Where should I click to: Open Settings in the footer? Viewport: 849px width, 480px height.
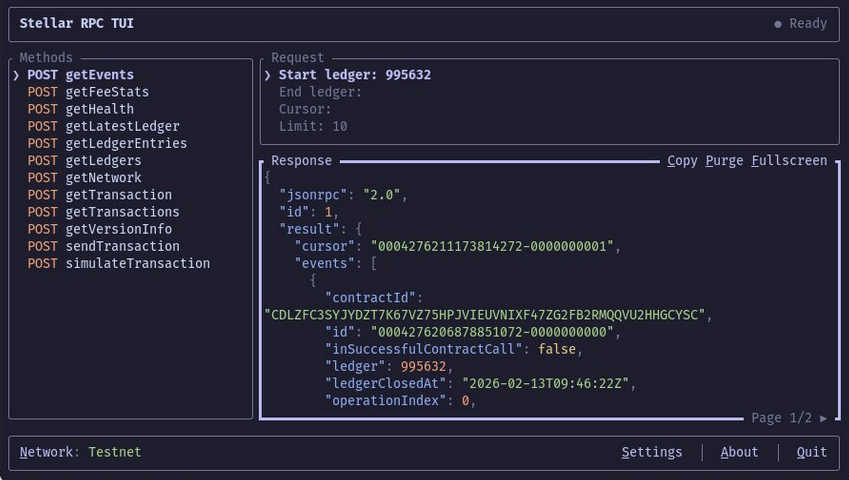tap(651, 452)
